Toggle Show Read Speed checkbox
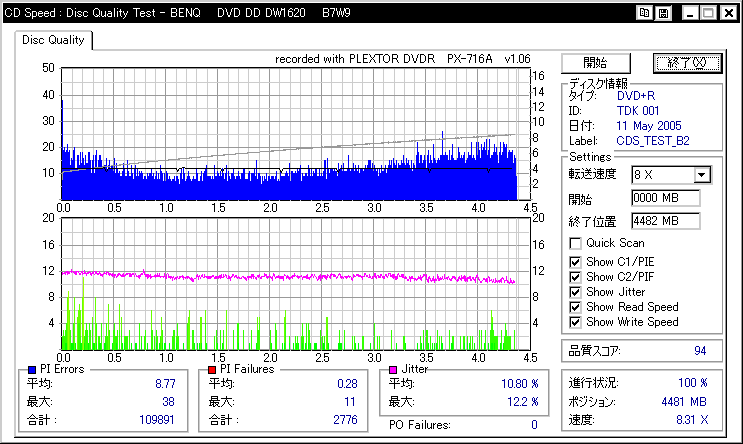Image resolution: width=743 pixels, height=444 pixels. click(x=575, y=307)
